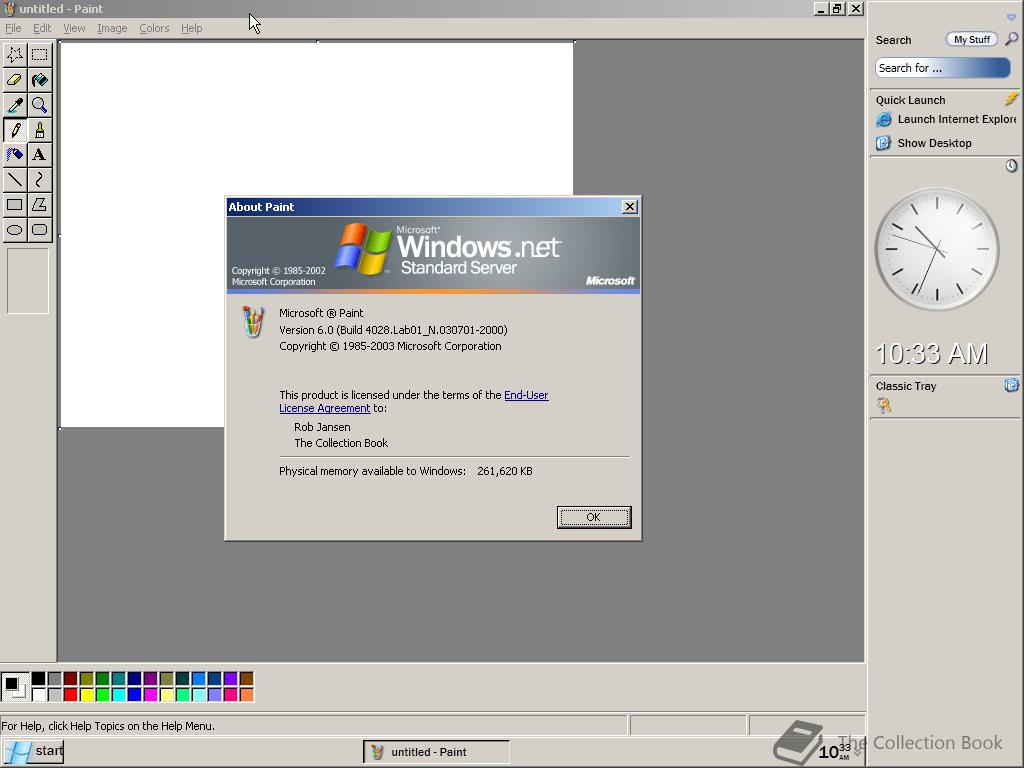This screenshot has width=1024, height=768.
Task: Click the My Stuff button
Action: pos(972,40)
